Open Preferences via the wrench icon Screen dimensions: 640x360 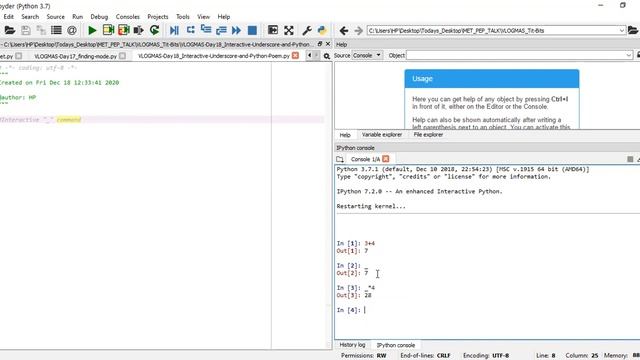[307, 30]
